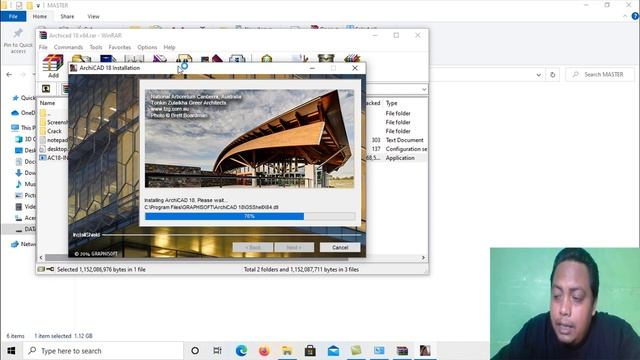The width and height of the screenshot is (640, 360).
Task: Click the Cortana circle icon on taskbar
Action: pos(195,351)
